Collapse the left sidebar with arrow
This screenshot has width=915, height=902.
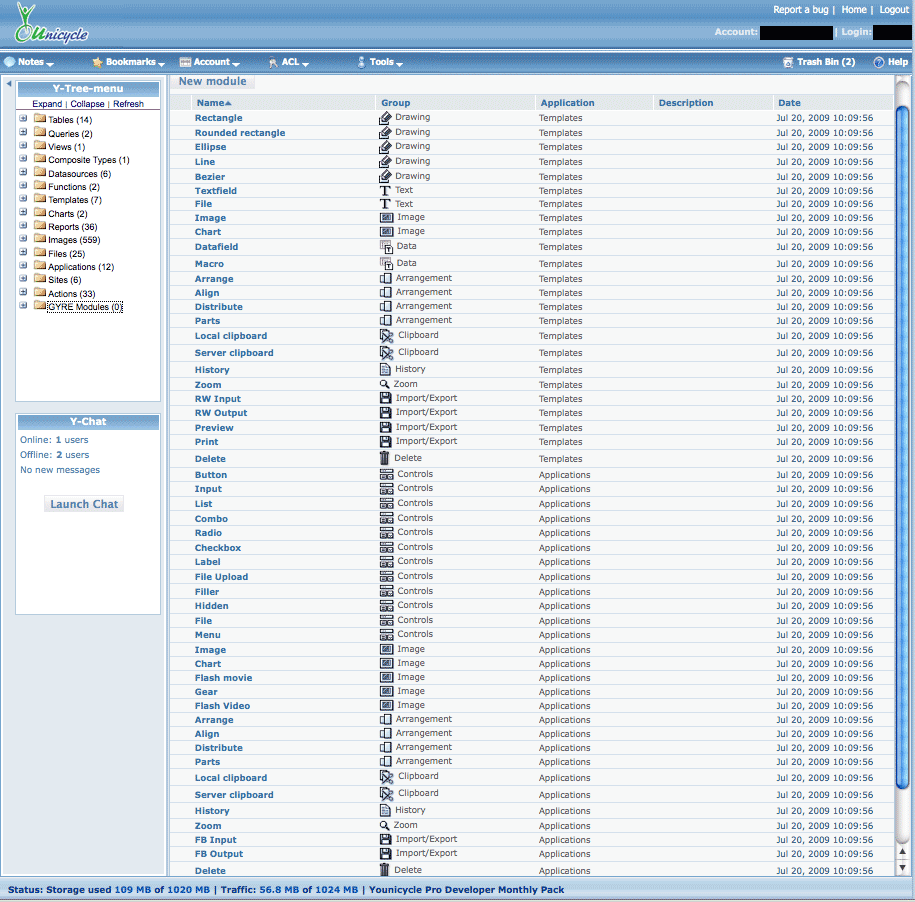[x=8, y=84]
